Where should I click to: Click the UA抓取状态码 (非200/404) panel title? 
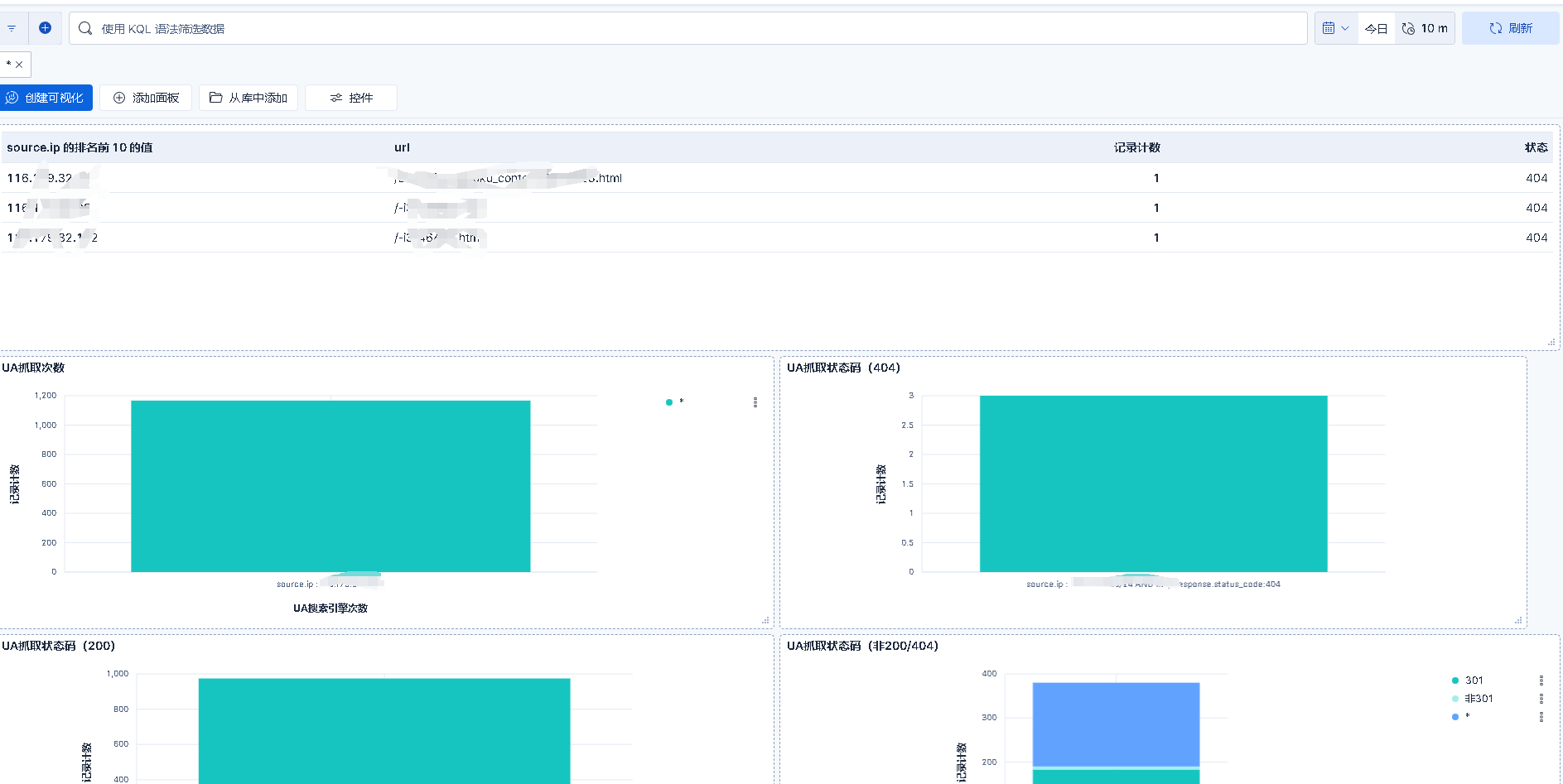(x=862, y=646)
